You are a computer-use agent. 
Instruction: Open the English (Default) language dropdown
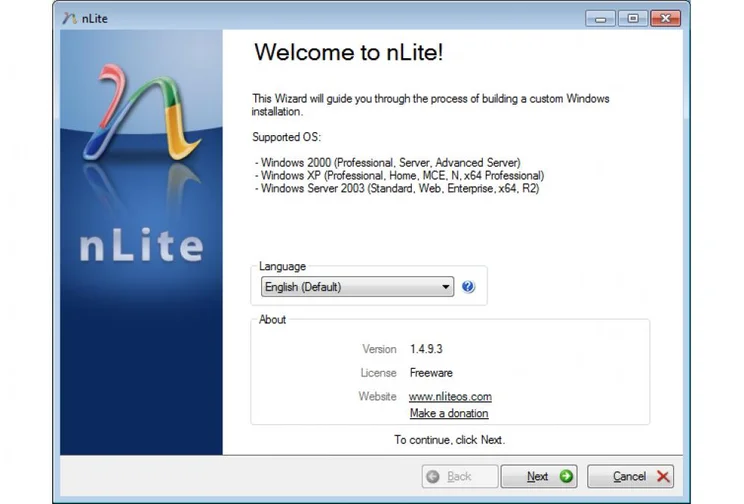(x=357, y=287)
